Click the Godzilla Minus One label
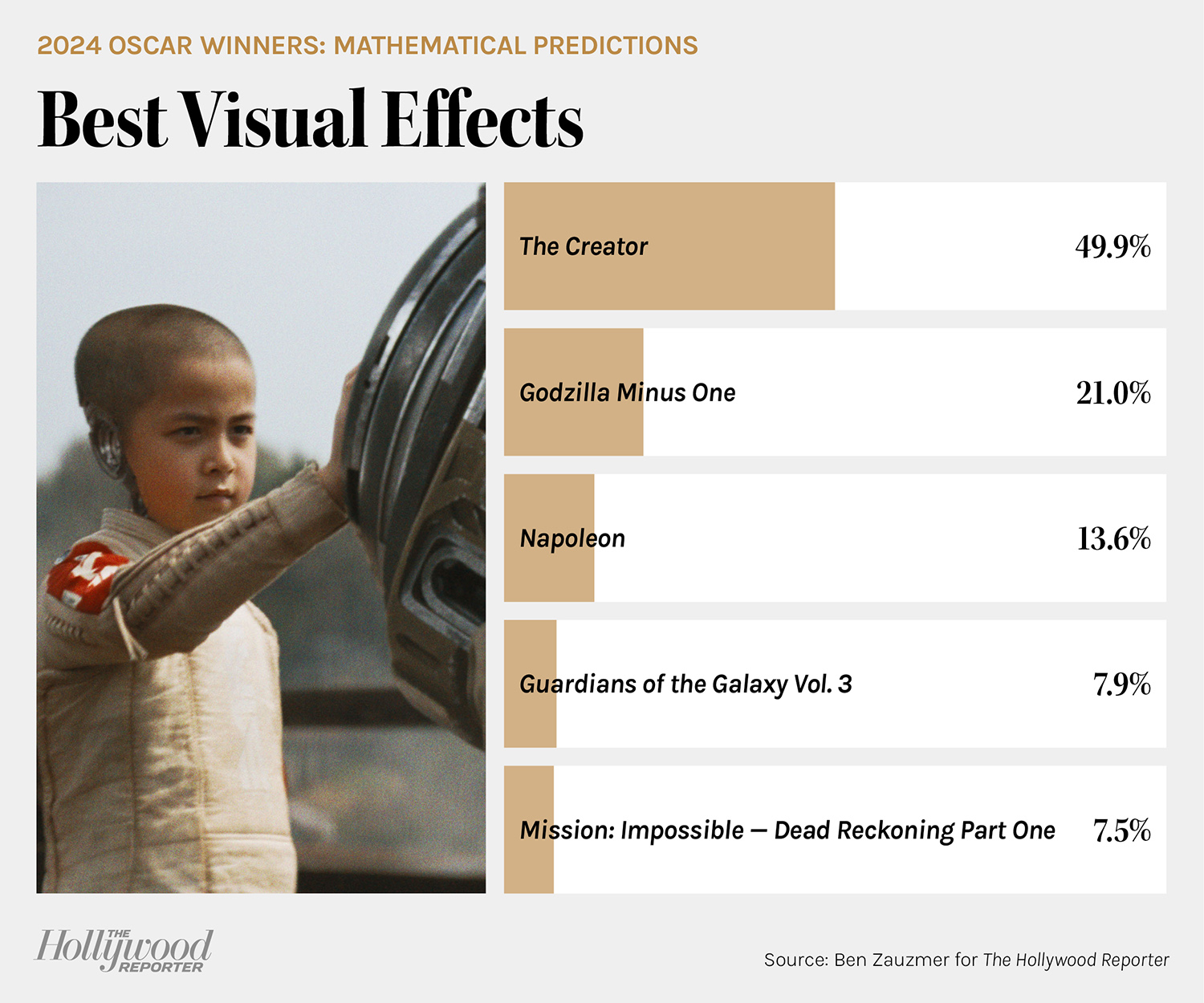The height and width of the screenshot is (1003, 1204). click(628, 392)
